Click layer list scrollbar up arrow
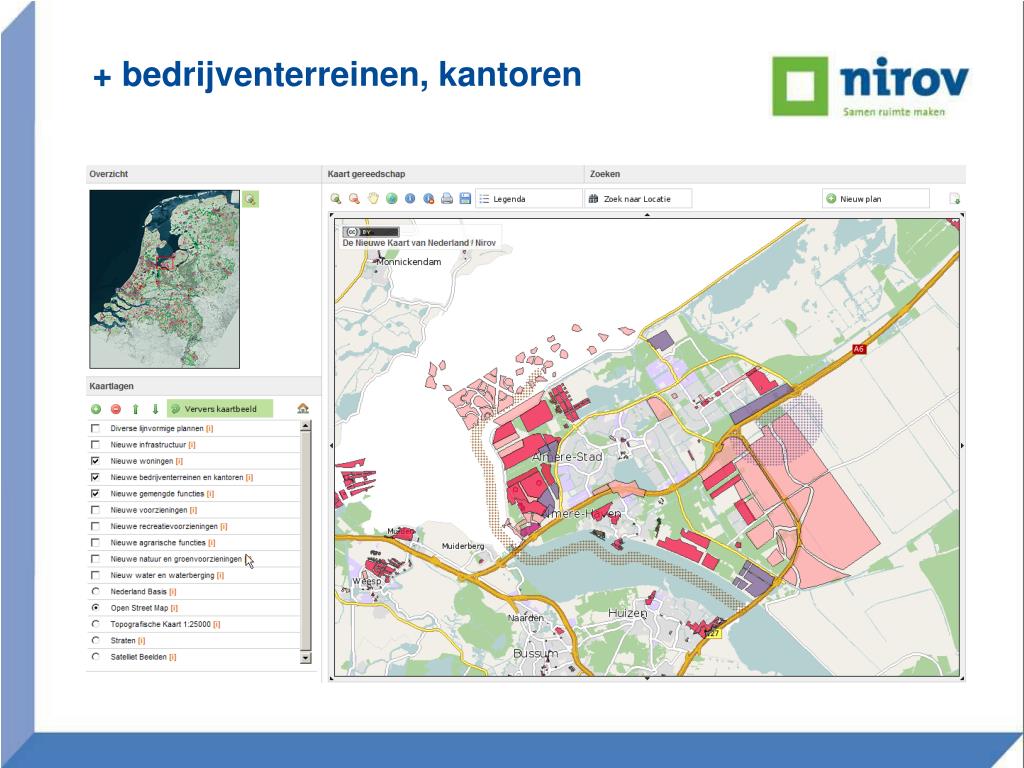 pyautogui.click(x=305, y=426)
